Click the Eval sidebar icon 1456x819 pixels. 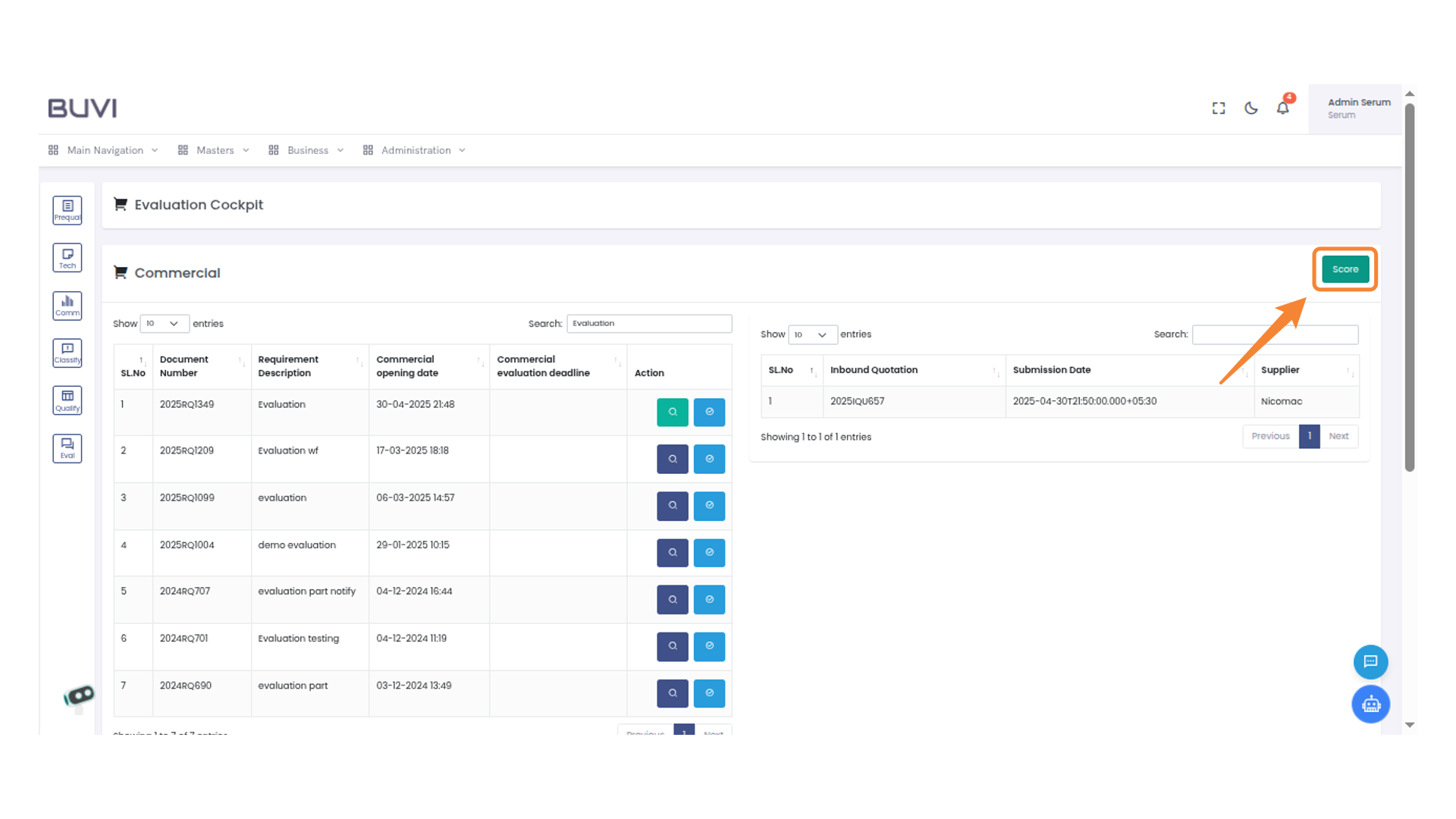(x=67, y=448)
